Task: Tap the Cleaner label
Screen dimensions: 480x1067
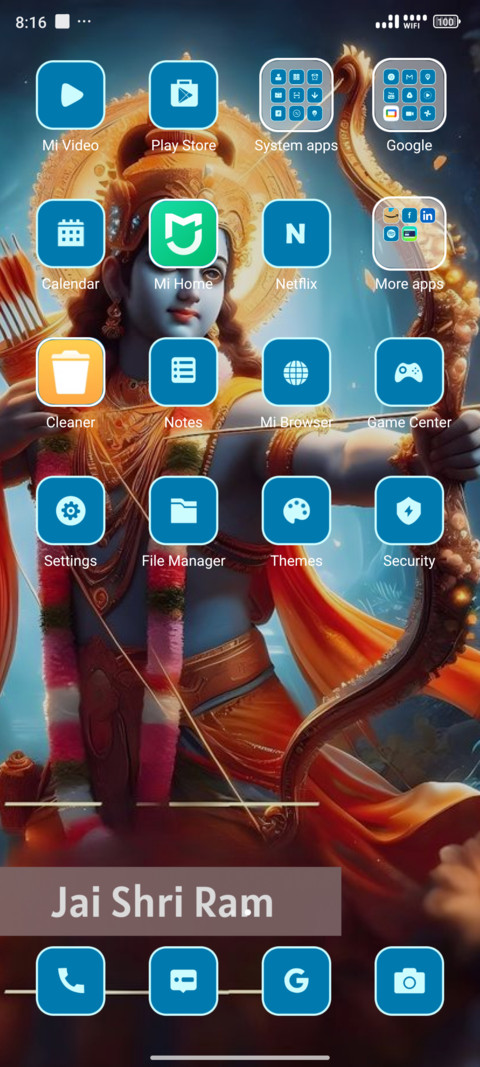Action: (x=70, y=423)
